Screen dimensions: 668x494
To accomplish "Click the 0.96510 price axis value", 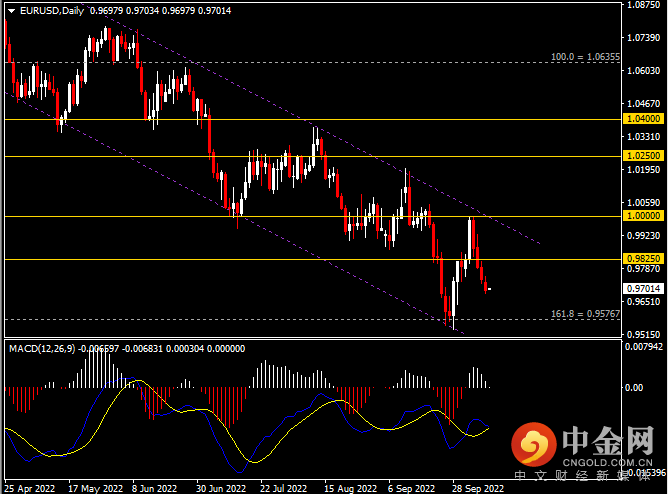I will 643,302.
